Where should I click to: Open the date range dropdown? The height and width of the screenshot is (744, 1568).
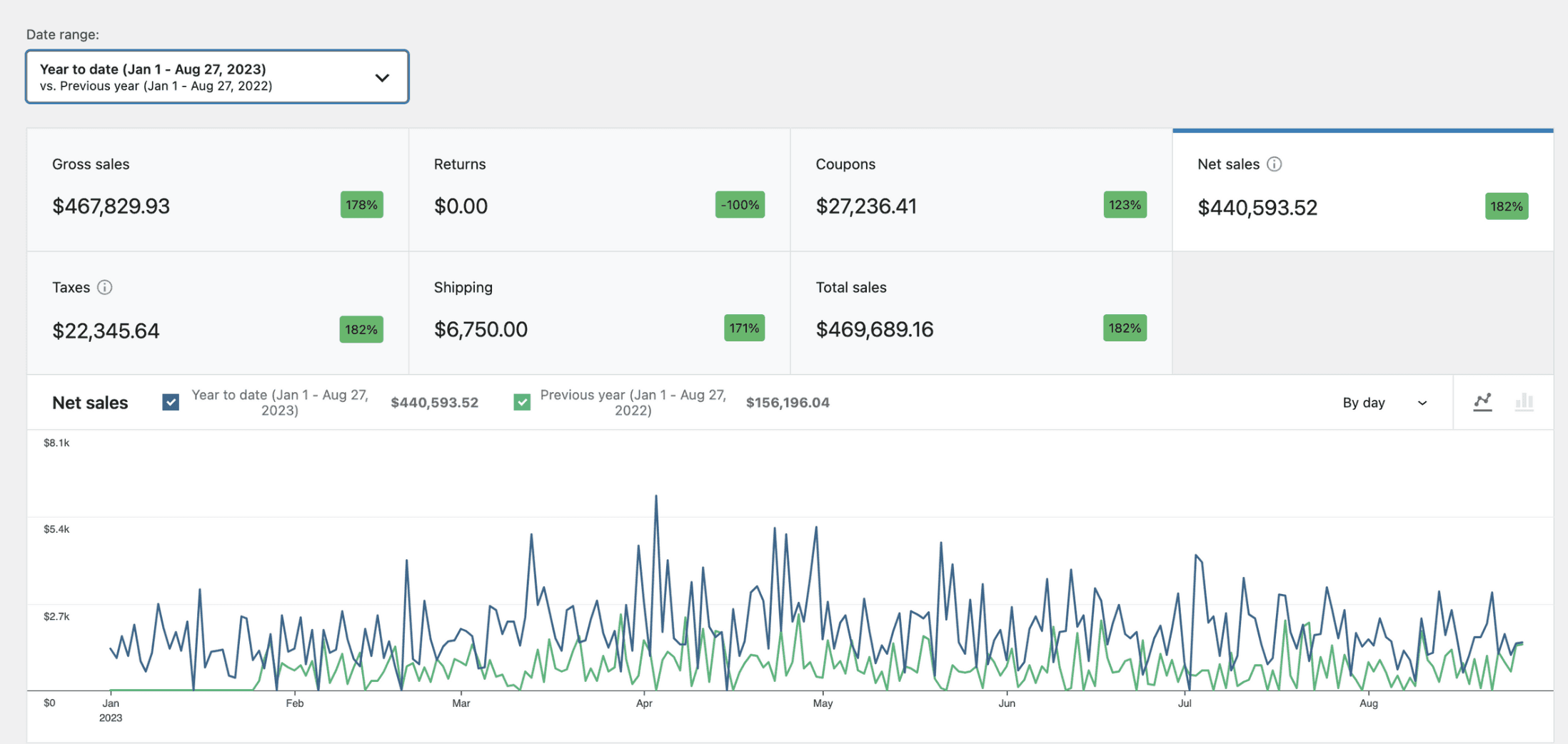[217, 76]
